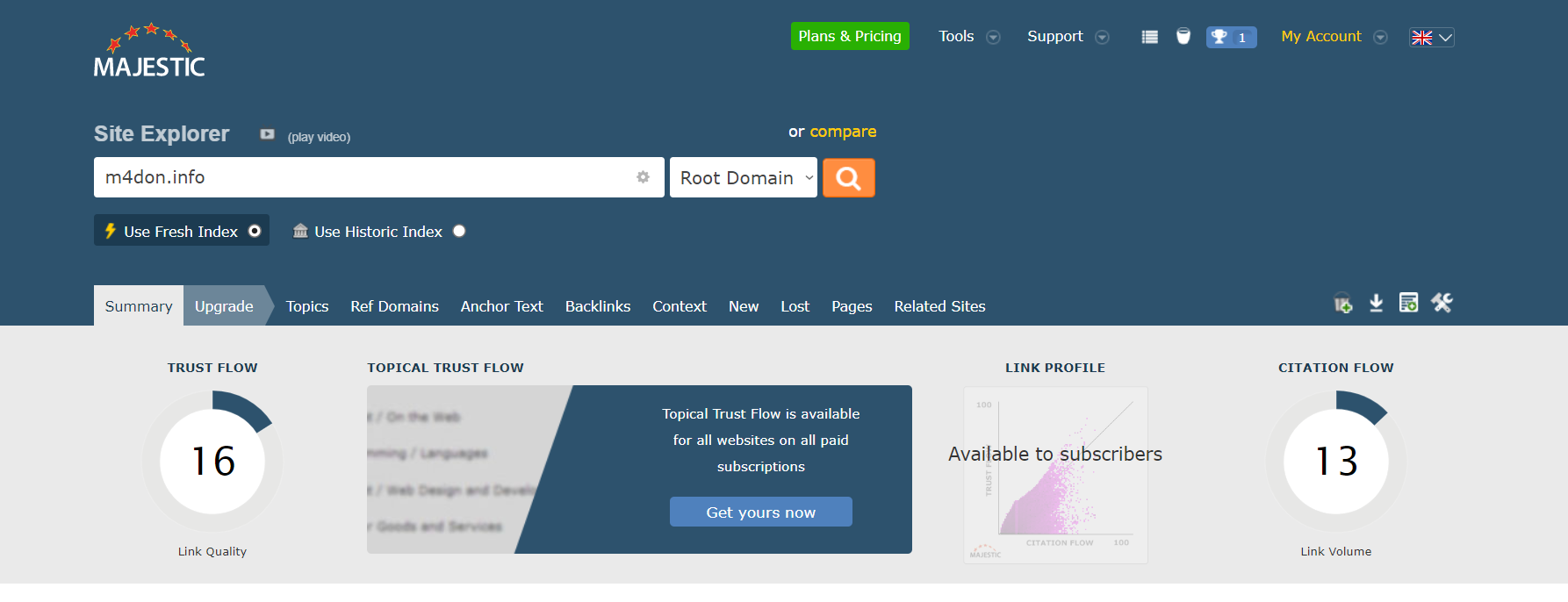Open the list view icon in header
Image resolution: width=1568 pixels, height=602 pixels.
(1149, 37)
